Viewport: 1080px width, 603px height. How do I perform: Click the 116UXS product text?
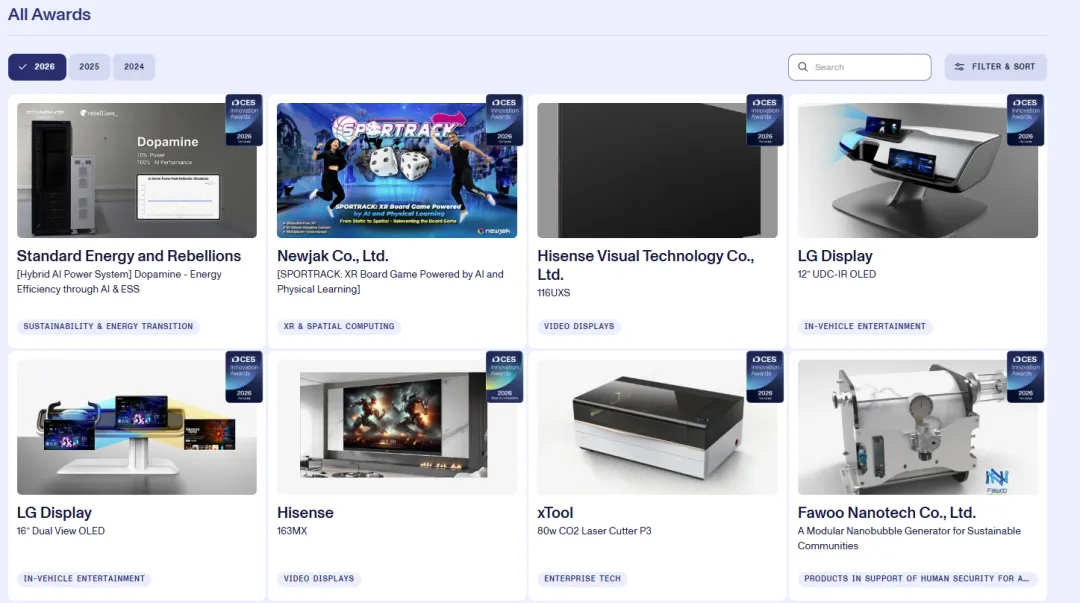pyautogui.click(x=554, y=293)
